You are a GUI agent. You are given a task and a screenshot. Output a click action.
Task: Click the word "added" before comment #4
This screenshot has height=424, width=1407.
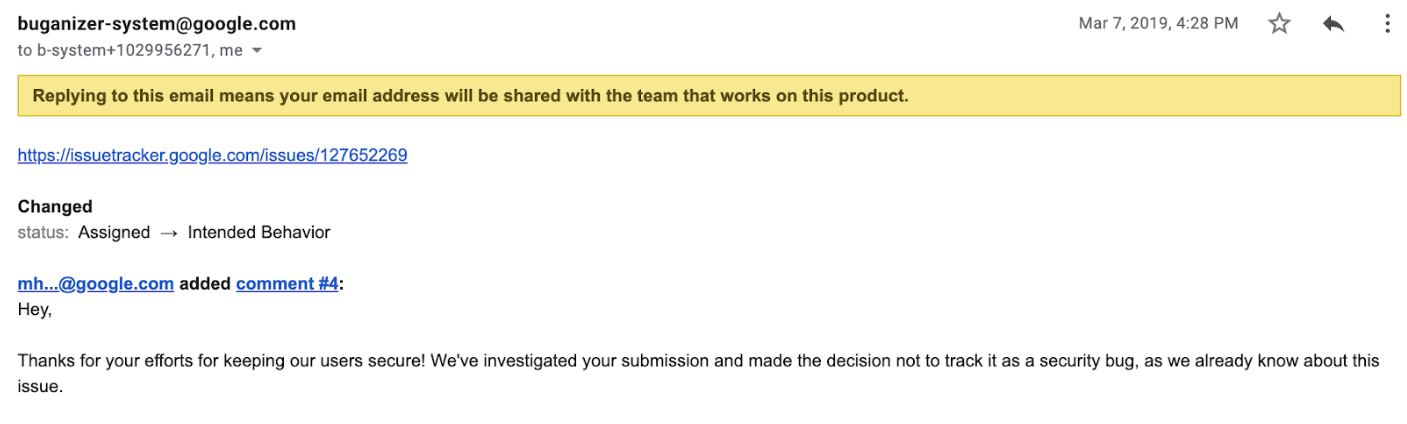(x=205, y=284)
